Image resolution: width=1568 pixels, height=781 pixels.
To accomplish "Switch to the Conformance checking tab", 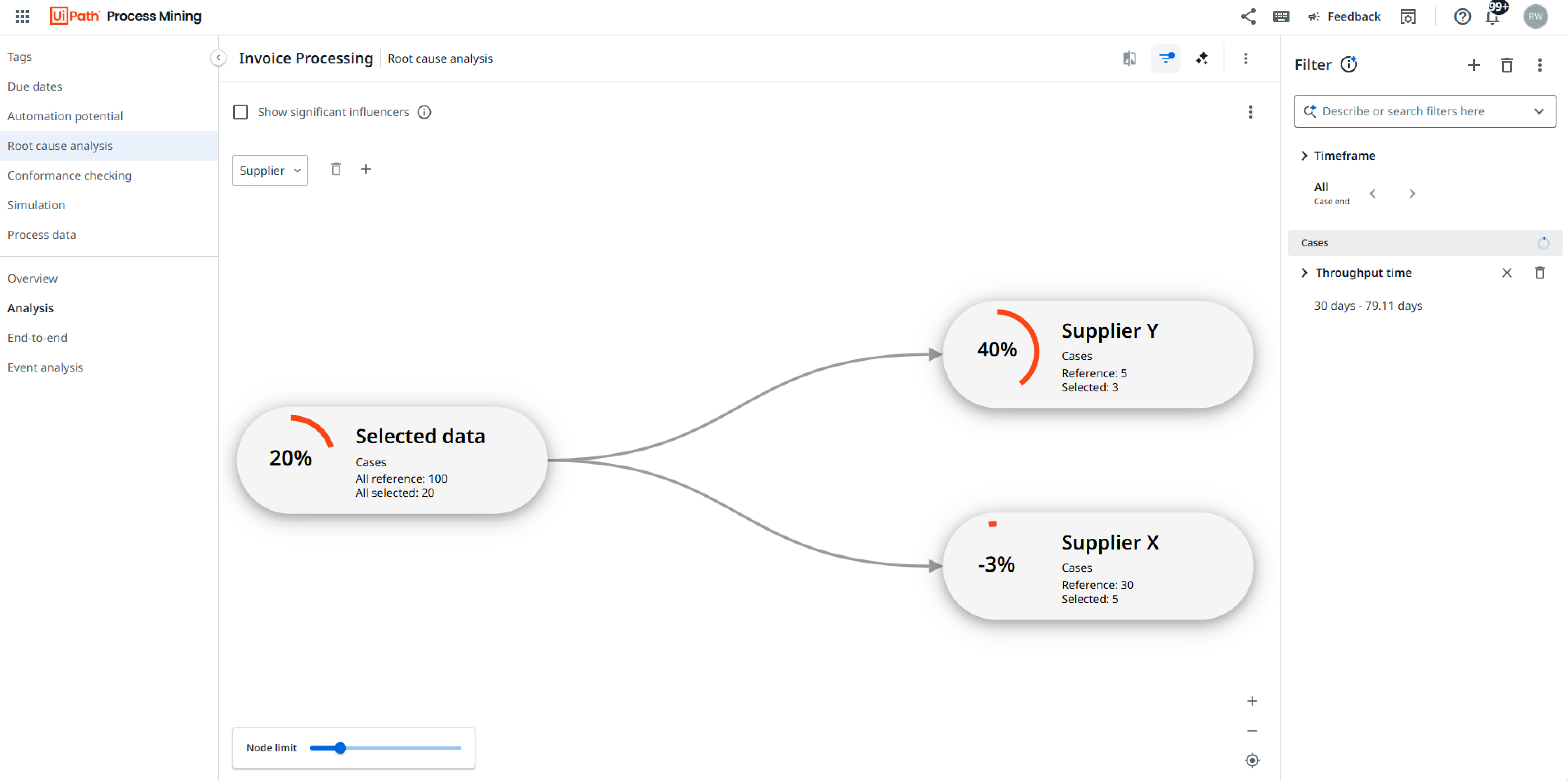I will point(69,175).
